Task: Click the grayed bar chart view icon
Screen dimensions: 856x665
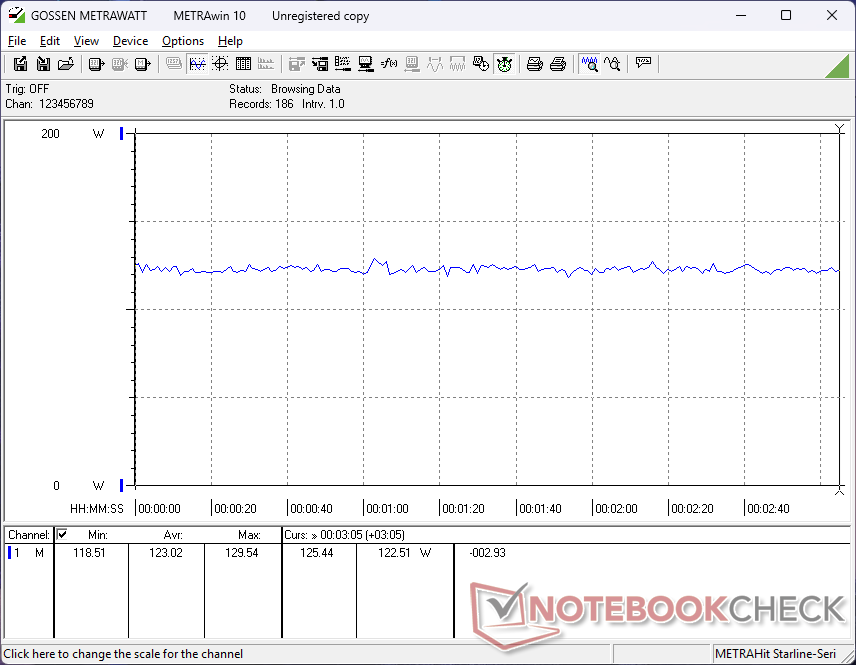Action: click(266, 64)
